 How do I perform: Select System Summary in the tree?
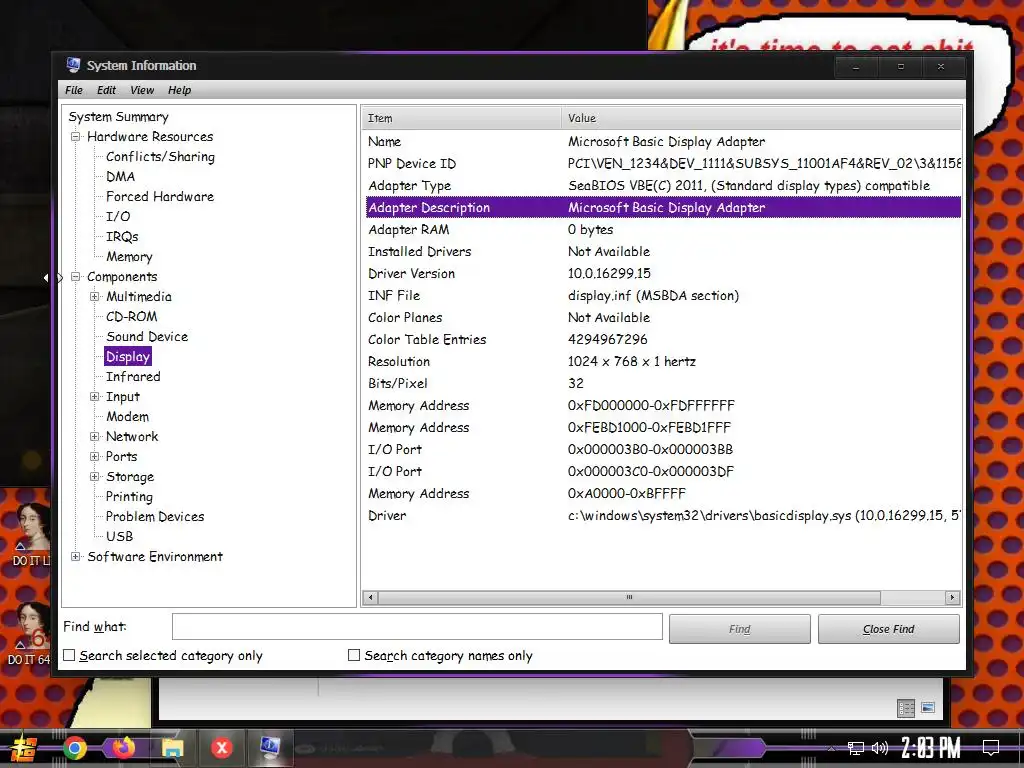(x=118, y=117)
